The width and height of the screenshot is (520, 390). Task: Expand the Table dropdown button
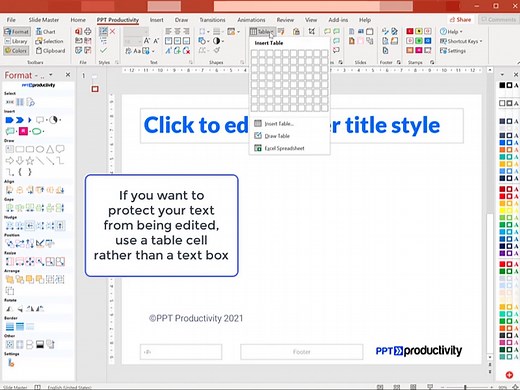(262, 32)
